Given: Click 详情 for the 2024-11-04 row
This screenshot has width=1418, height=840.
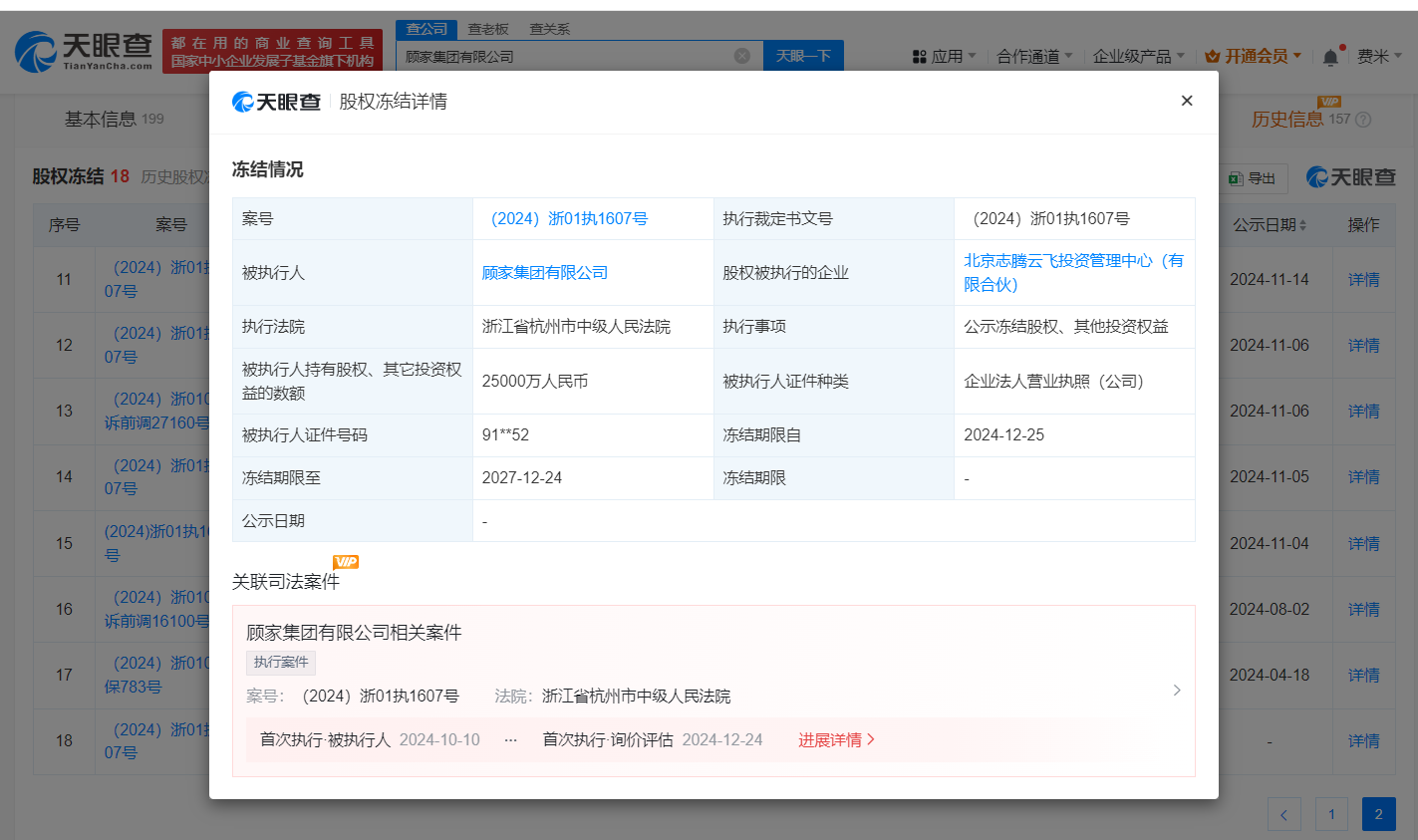Looking at the screenshot, I should pyautogui.click(x=1363, y=544).
